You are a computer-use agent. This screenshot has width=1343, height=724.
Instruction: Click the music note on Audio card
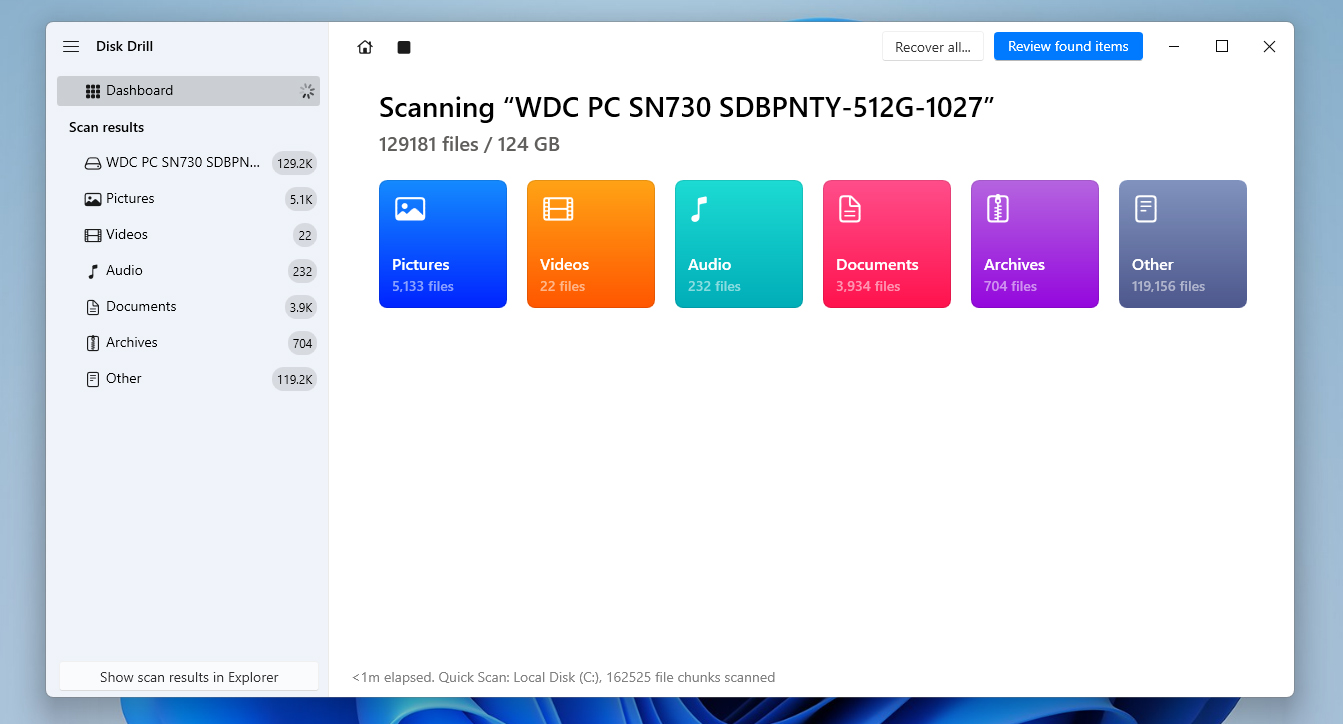[699, 208]
